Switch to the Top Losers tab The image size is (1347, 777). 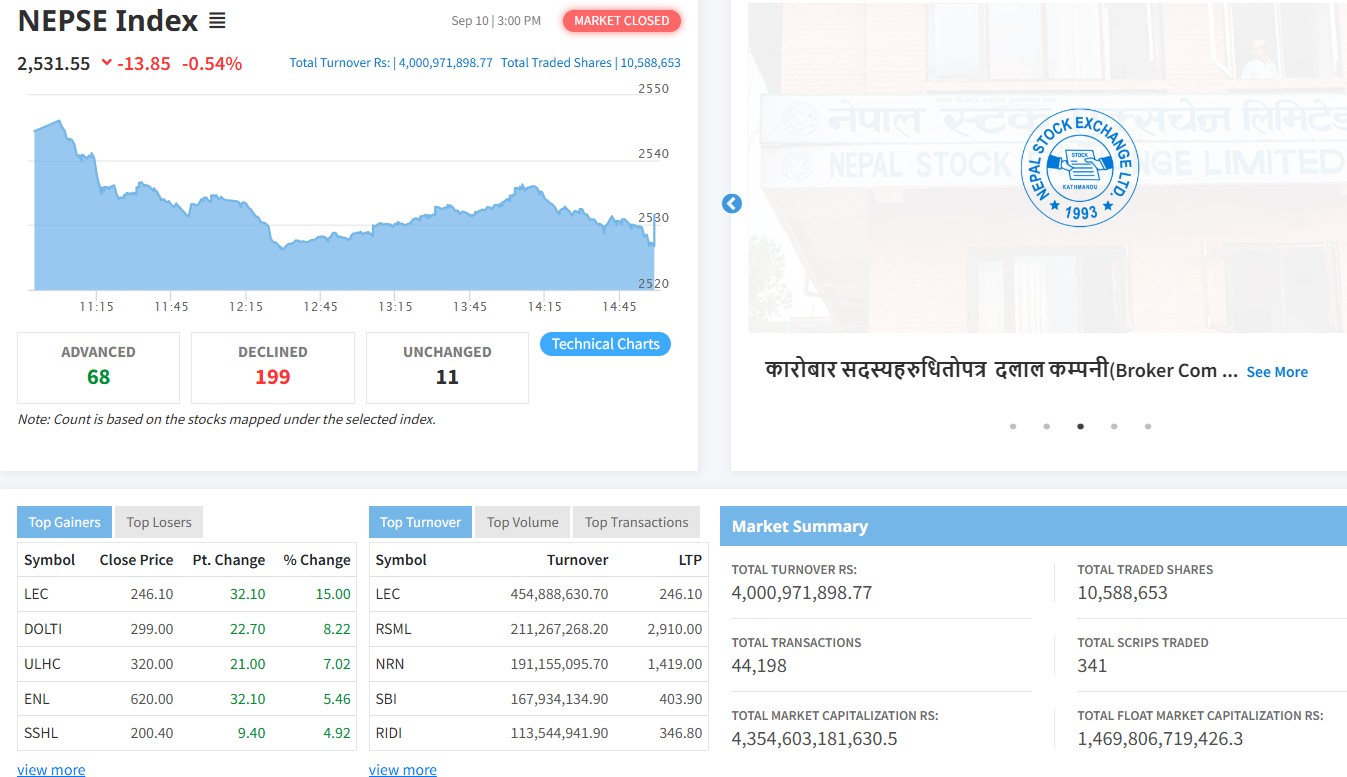[159, 522]
